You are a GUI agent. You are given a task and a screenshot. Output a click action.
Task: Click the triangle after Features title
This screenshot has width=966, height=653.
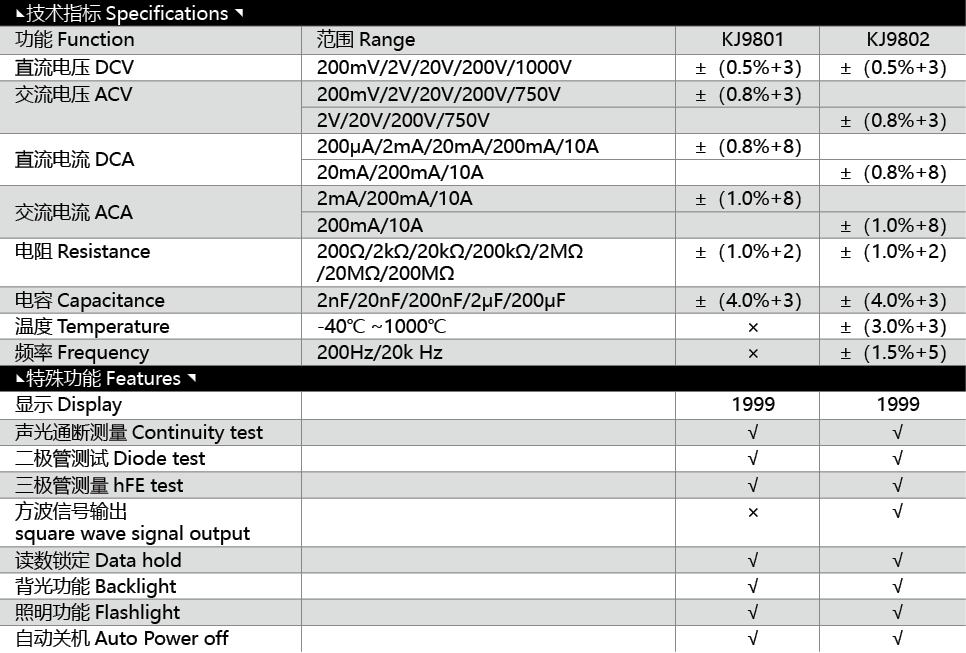[191, 378]
